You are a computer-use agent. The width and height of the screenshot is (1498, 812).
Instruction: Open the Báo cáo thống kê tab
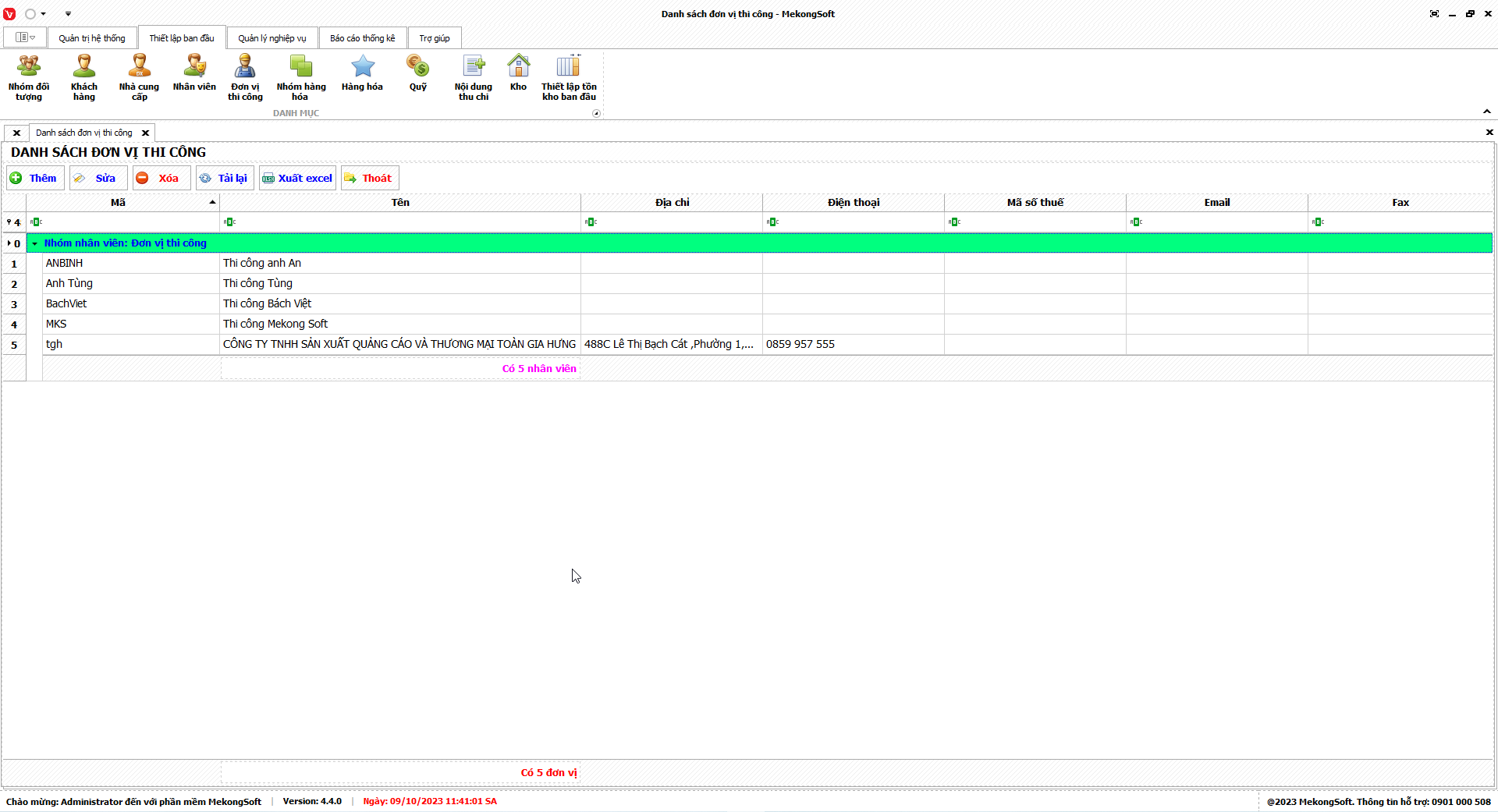362,38
